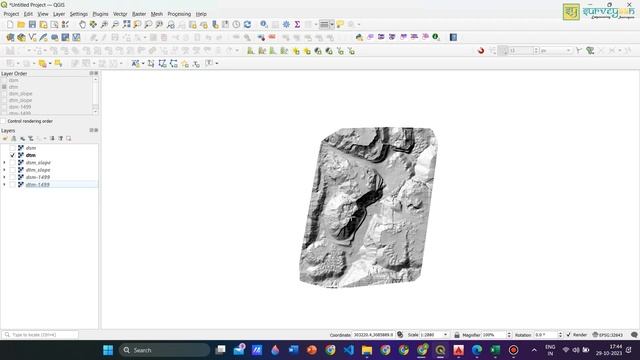
Task: Open the Temporal Controller clock icon
Action: [236, 25]
